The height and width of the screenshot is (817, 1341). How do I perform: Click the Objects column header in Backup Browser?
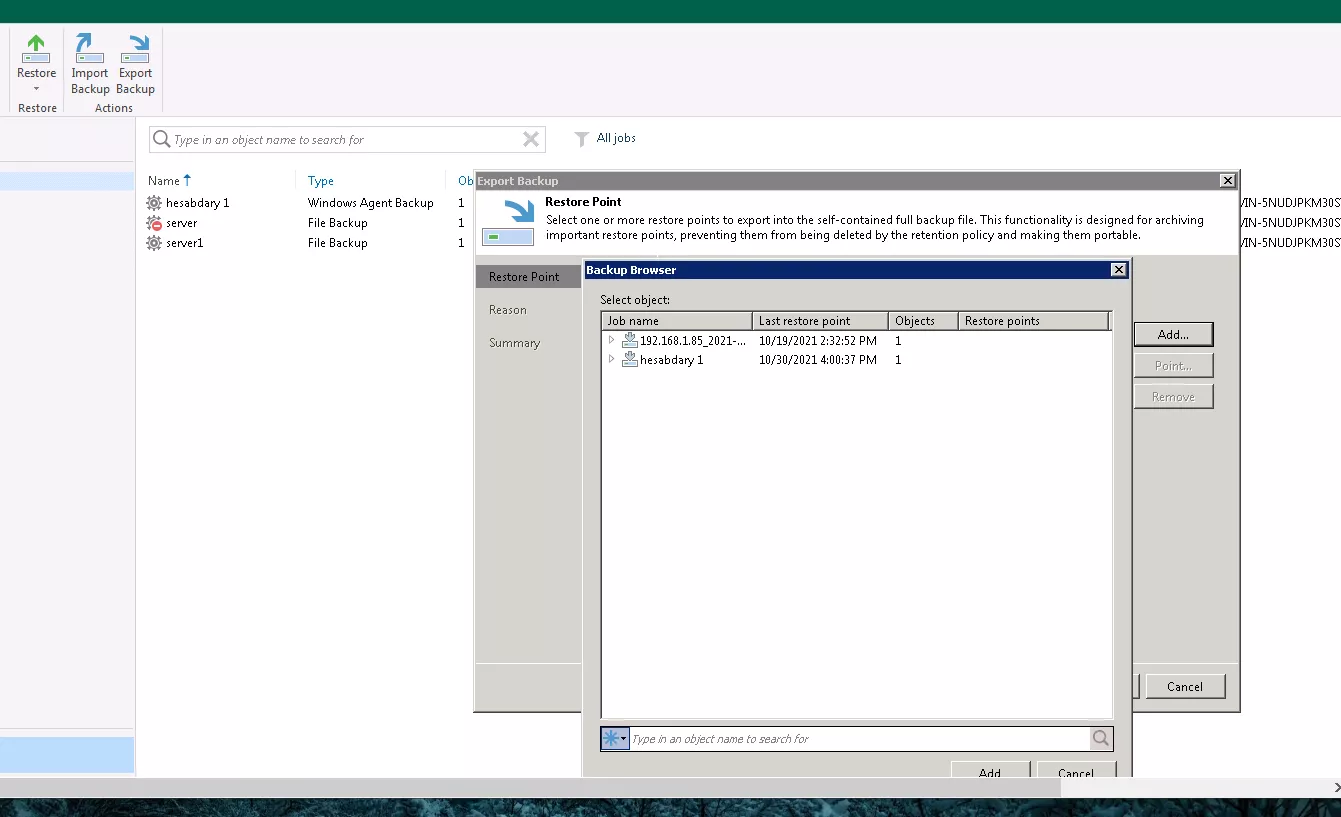pyautogui.click(x=923, y=321)
